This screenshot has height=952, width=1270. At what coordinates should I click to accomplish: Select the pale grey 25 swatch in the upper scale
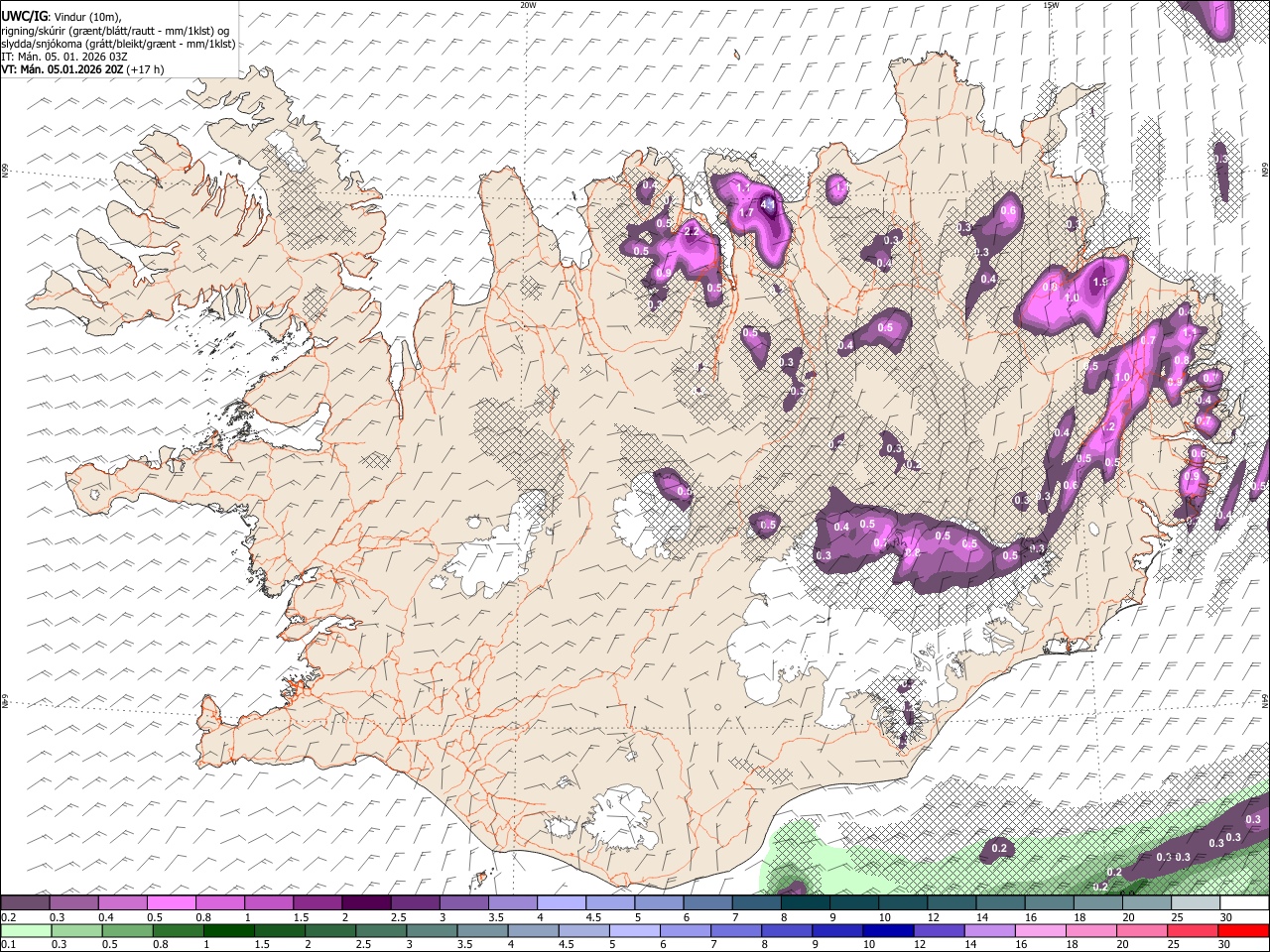(1195, 903)
